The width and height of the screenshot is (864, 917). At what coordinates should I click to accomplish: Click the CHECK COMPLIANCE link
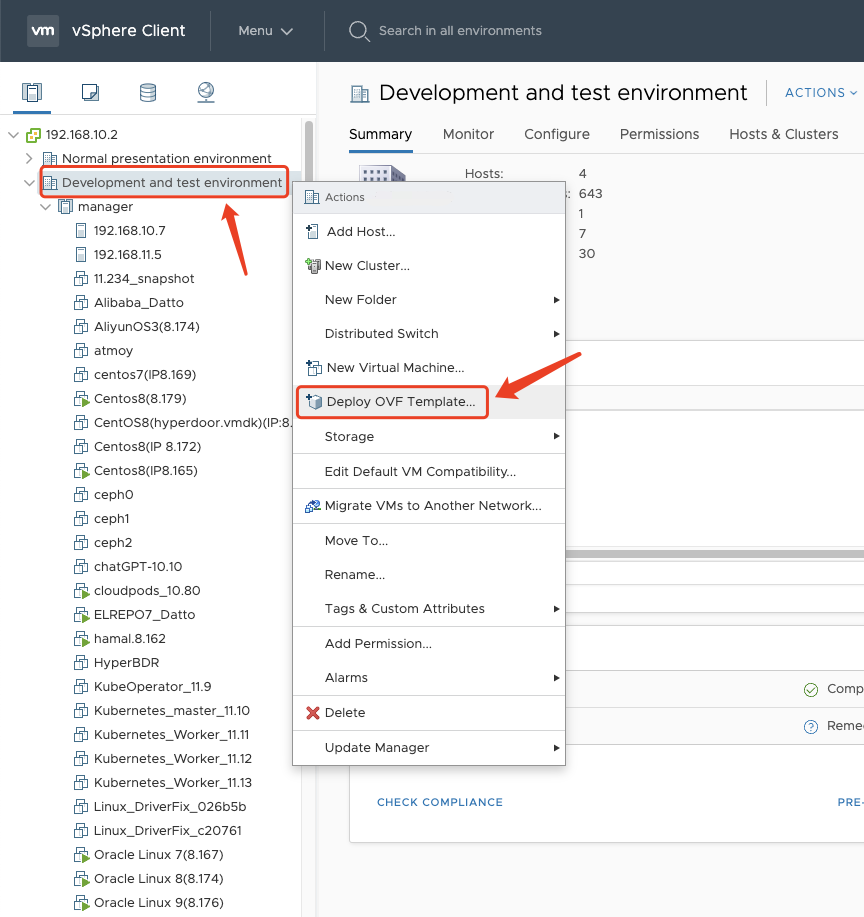[439, 802]
